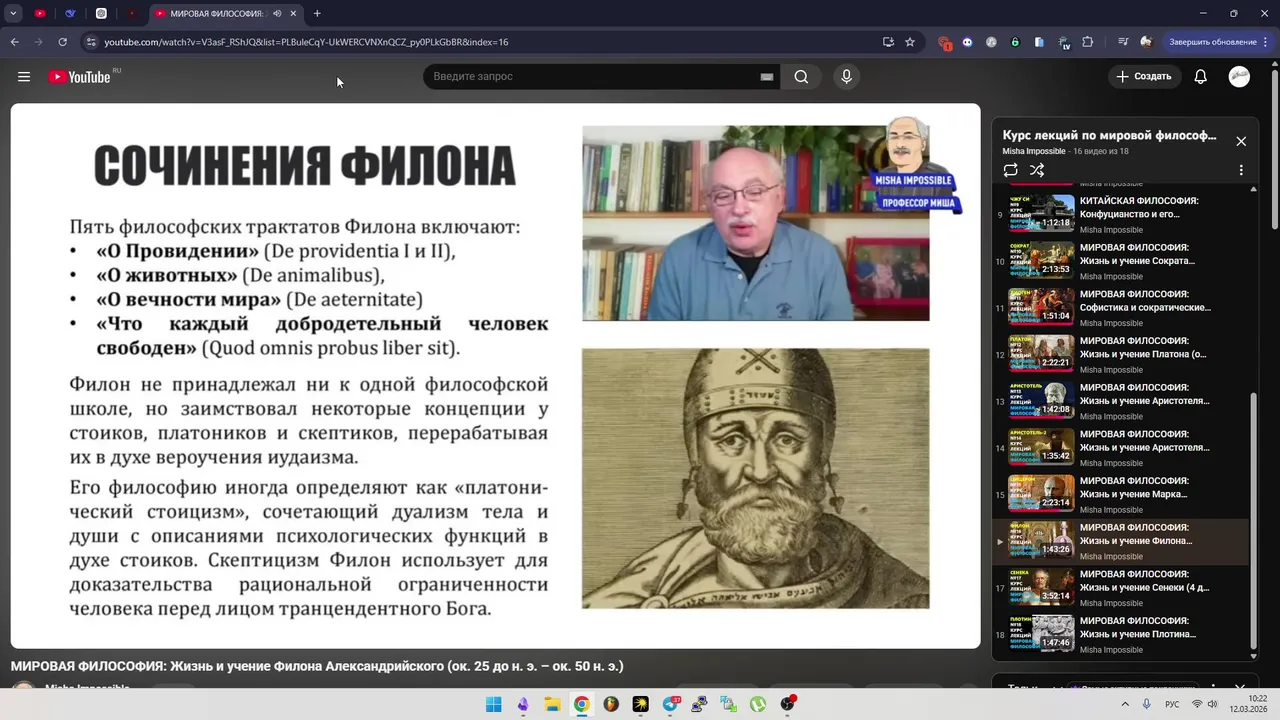
Task: Click the video title МИРОВАЯ ФИЛОСОФИЯ: Жизнь и учение Филона Александрийского
Action: point(317,666)
